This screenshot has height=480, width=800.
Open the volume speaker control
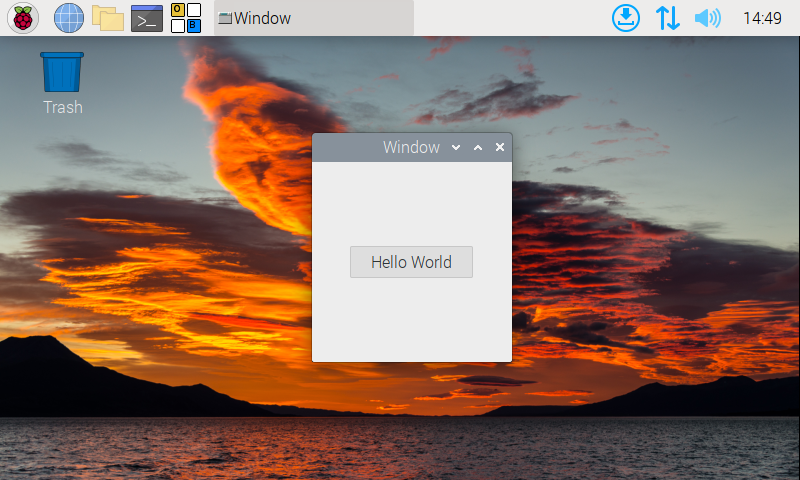707,18
